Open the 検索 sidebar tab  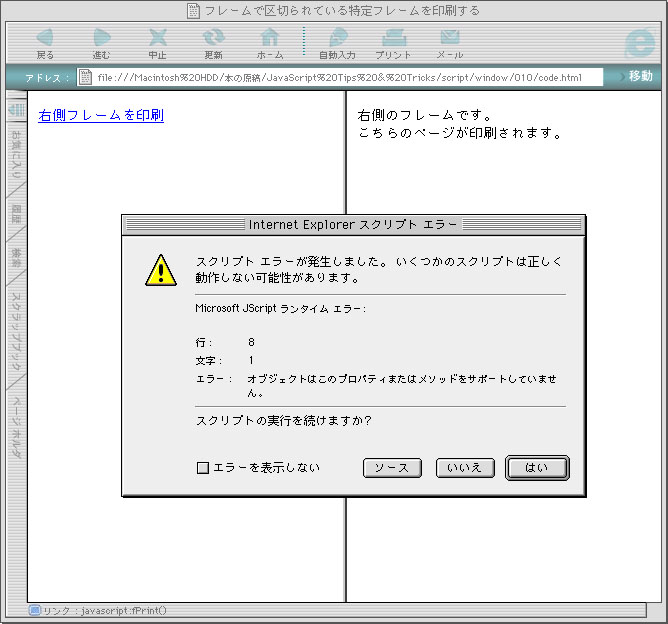pyautogui.click(x=16, y=258)
